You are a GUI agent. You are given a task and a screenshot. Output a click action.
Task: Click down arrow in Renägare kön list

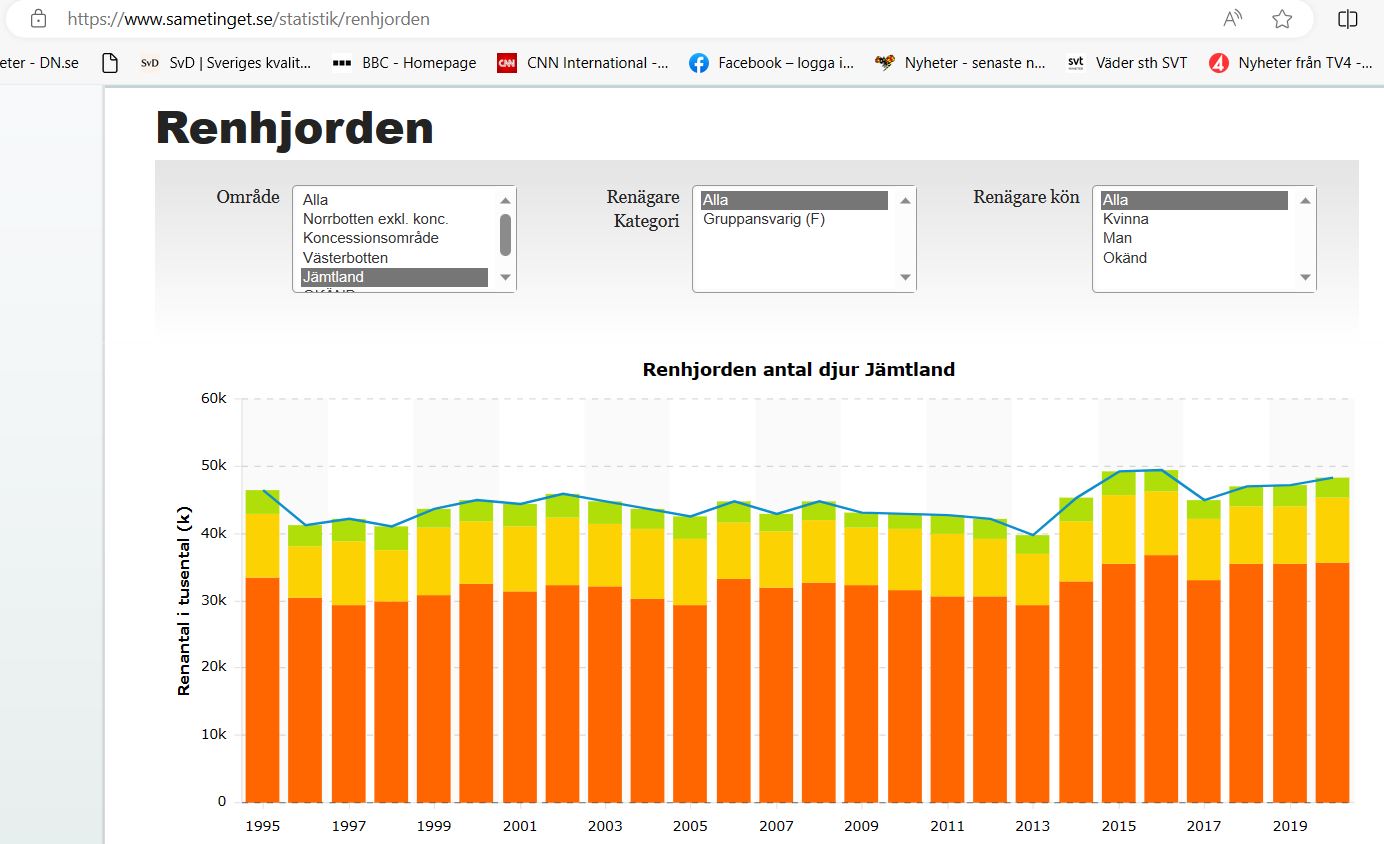[x=1304, y=278]
